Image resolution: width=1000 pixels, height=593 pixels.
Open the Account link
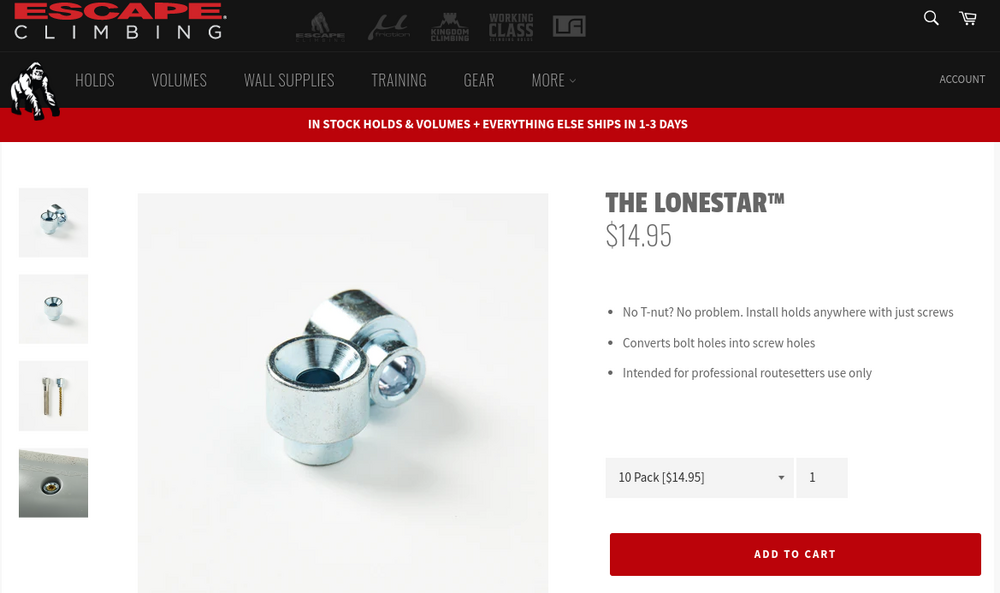962,79
